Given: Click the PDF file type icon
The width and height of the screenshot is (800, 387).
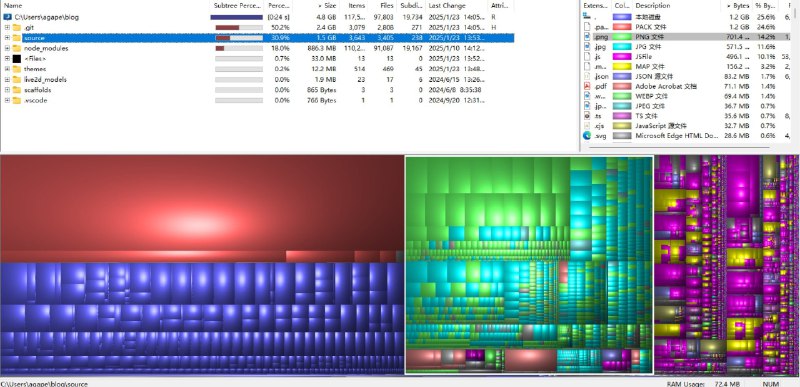Looking at the screenshot, I should click(x=587, y=86).
